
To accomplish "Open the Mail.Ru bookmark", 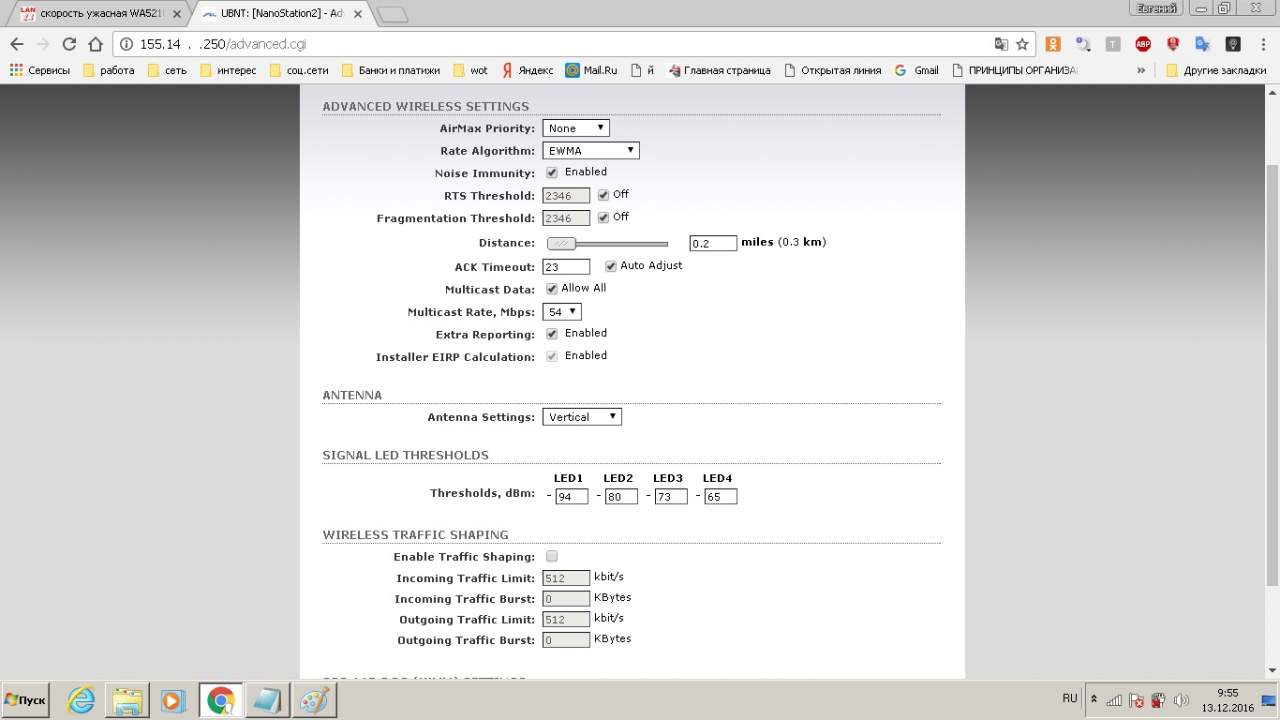I will pyautogui.click(x=591, y=70).
